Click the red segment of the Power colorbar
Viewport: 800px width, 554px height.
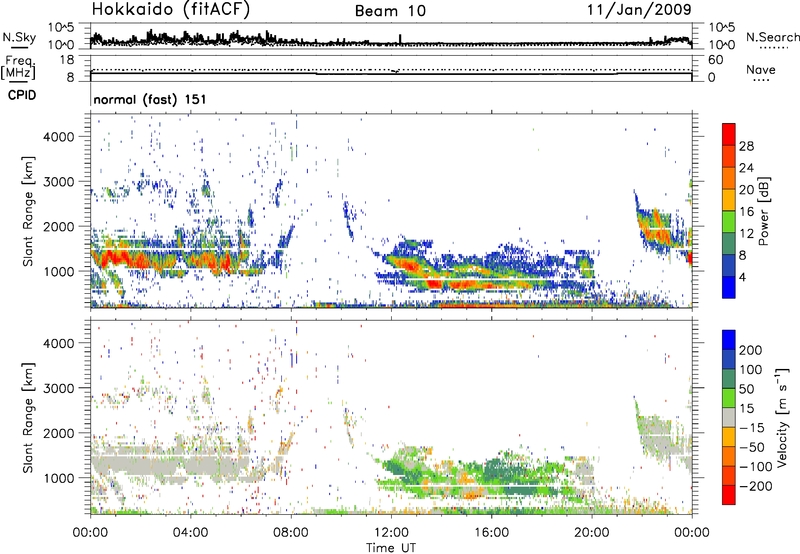coord(729,134)
